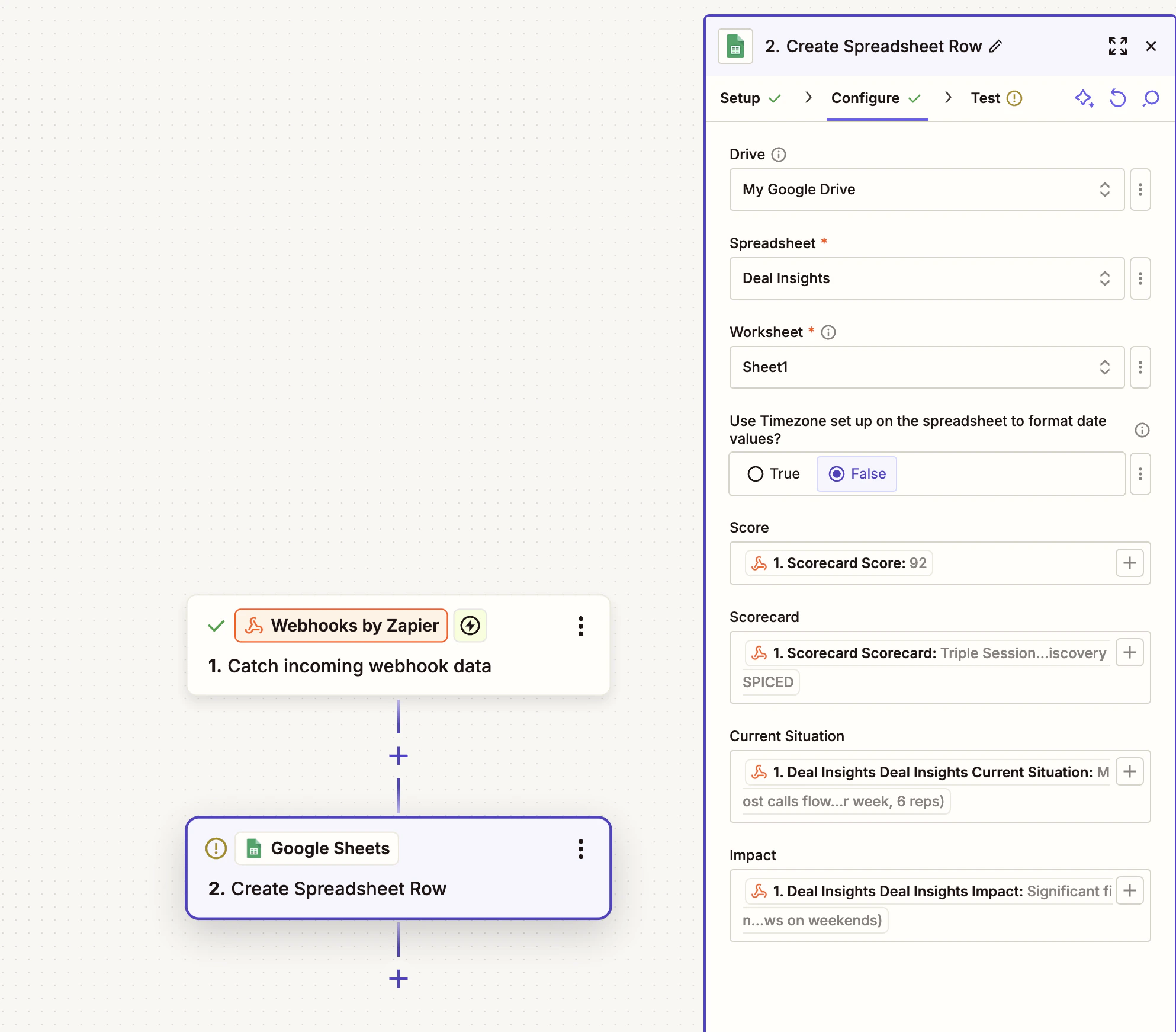
Task: Switch to the Setup tab
Action: coord(750,98)
